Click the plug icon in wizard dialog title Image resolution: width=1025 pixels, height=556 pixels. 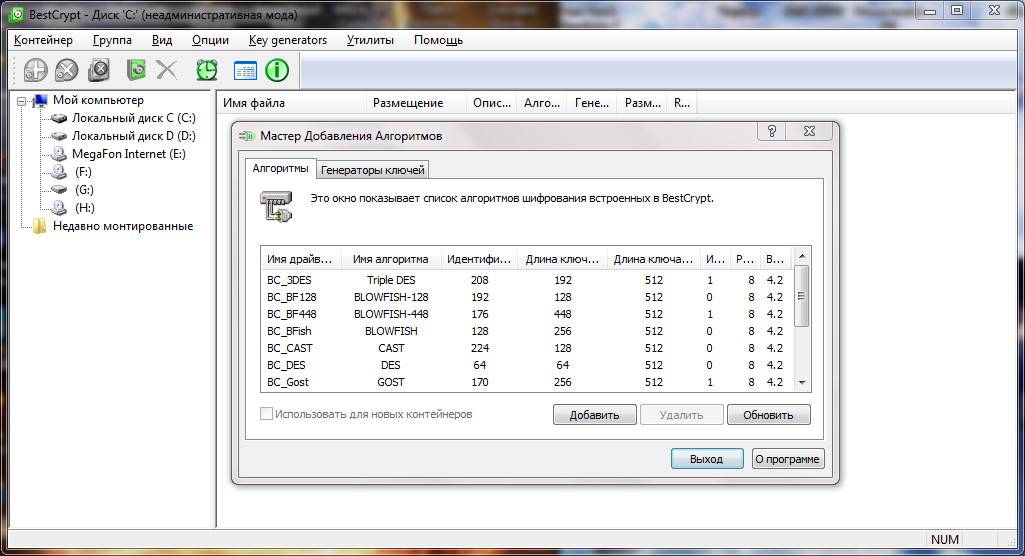tap(246, 136)
